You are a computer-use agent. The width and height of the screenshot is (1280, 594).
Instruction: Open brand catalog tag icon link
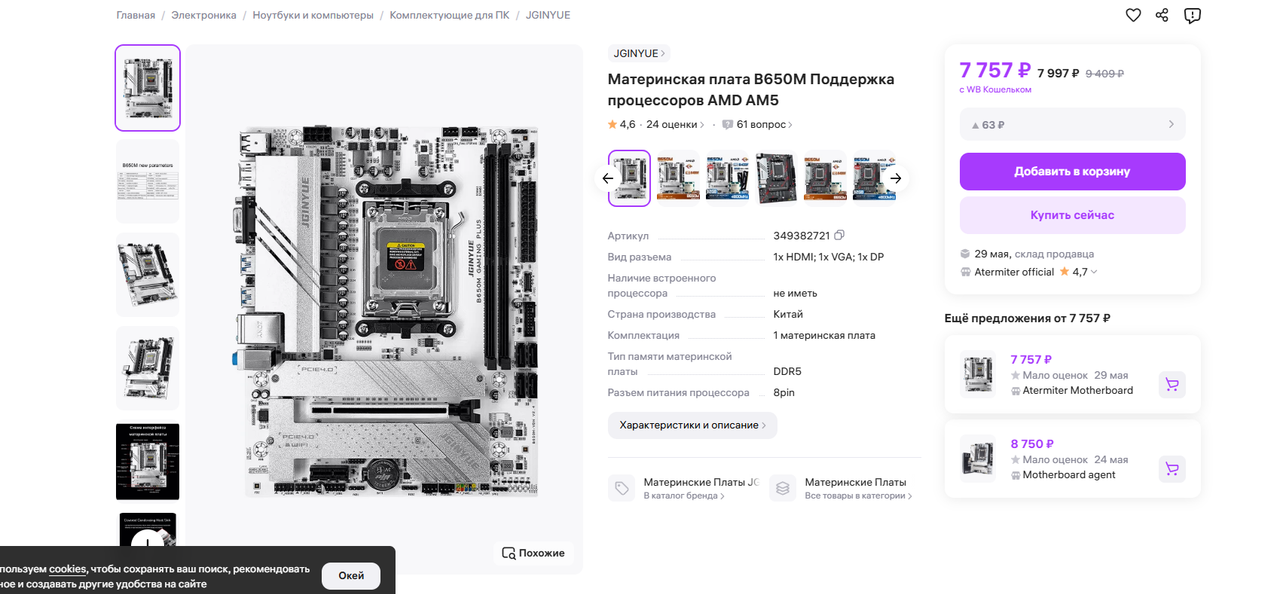622,488
